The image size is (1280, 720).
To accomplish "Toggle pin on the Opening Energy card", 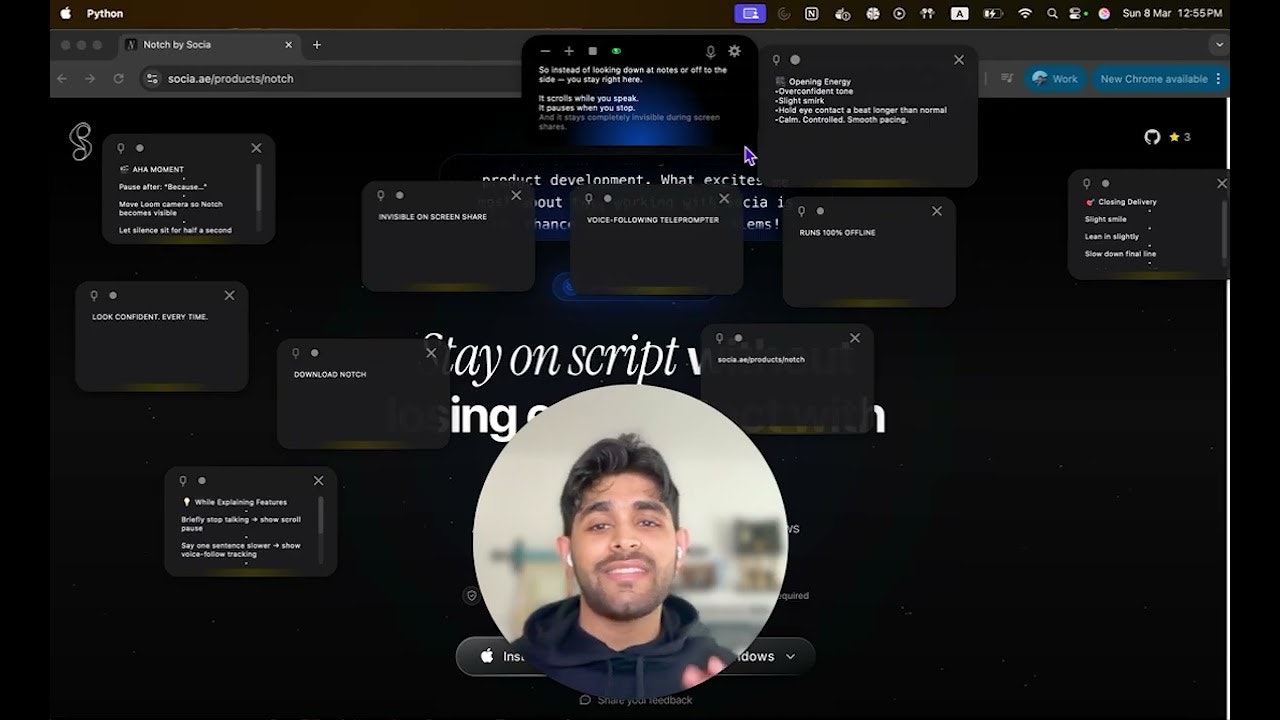I will 776,60.
